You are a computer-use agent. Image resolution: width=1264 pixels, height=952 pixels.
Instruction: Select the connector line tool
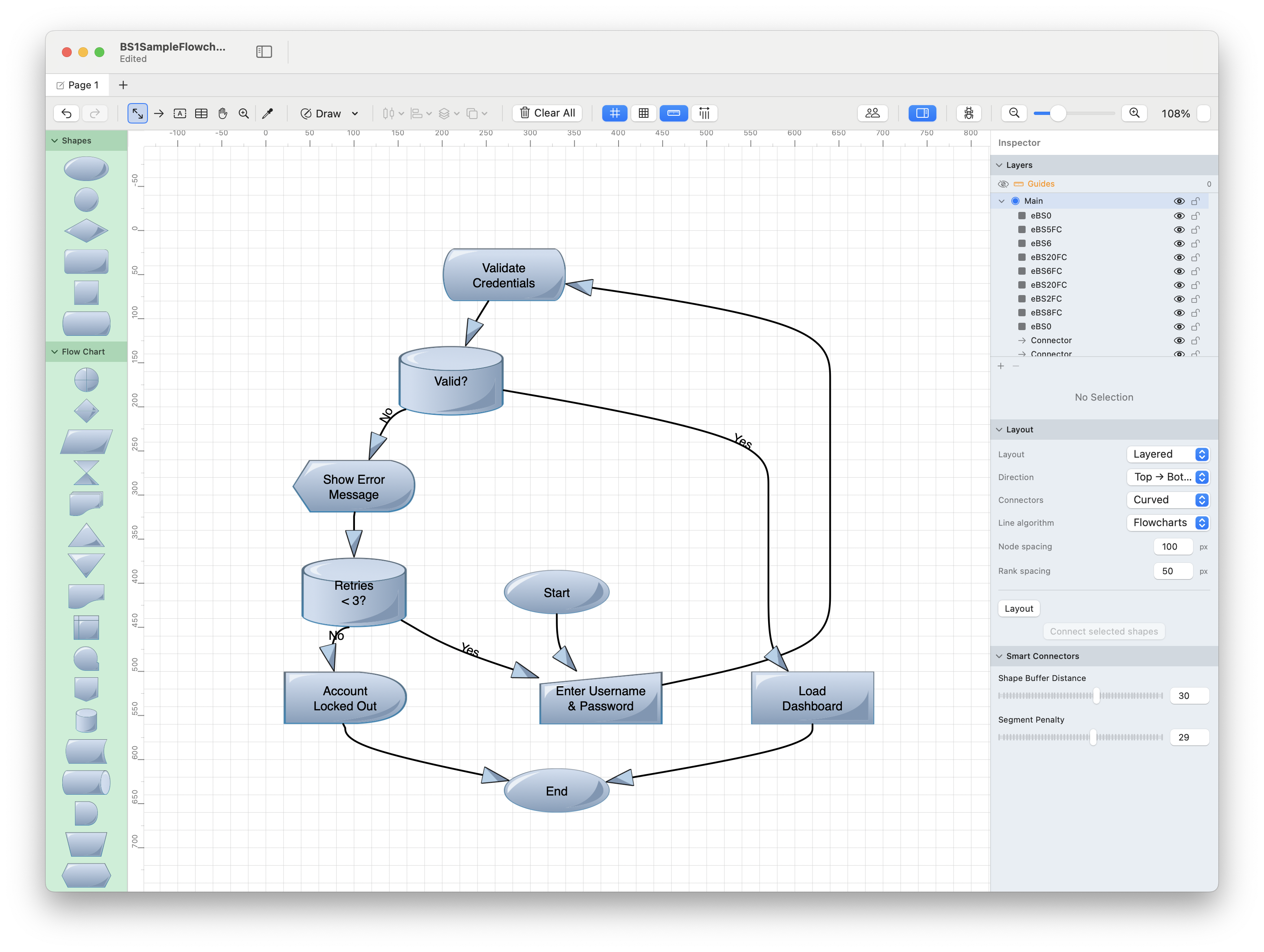pos(159,113)
